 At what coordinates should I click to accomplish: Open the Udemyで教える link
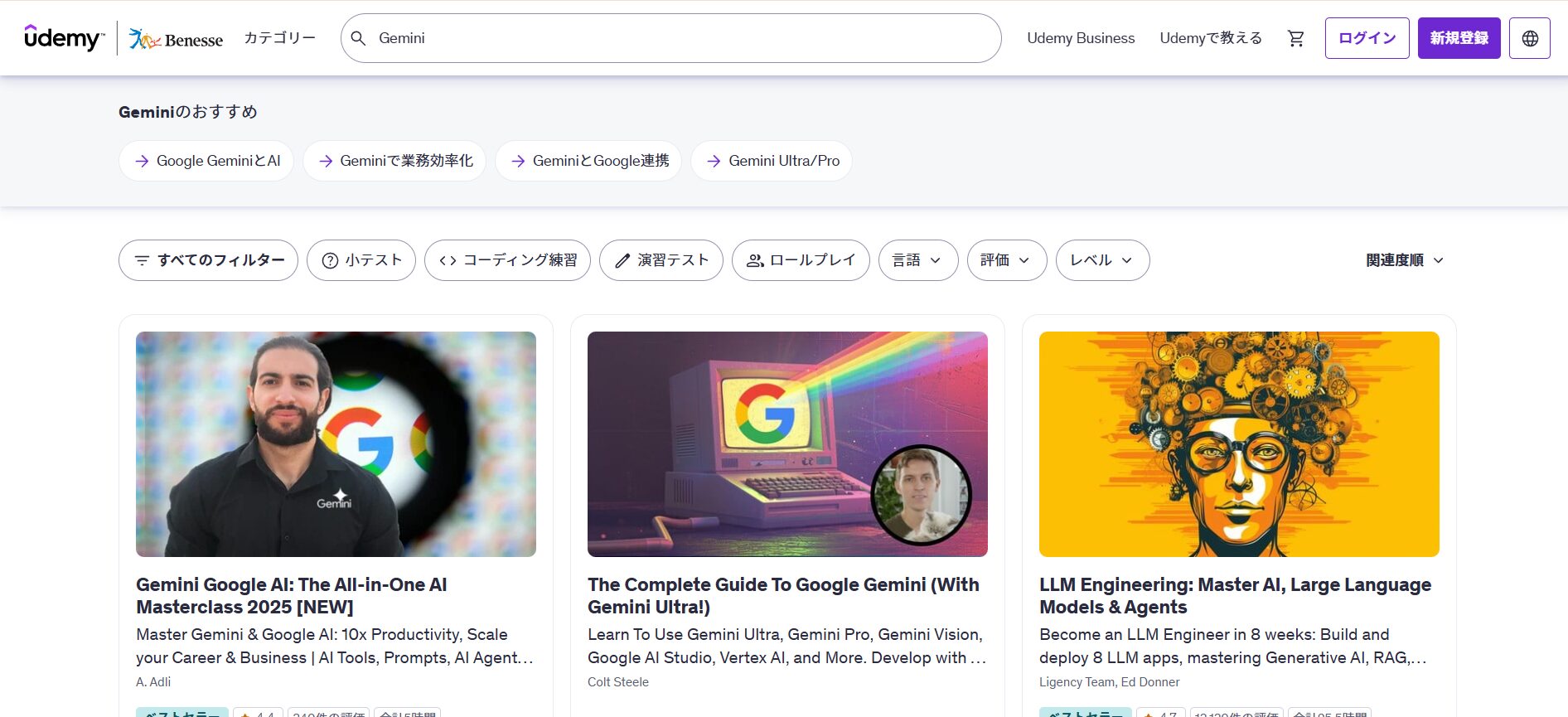coord(1211,38)
